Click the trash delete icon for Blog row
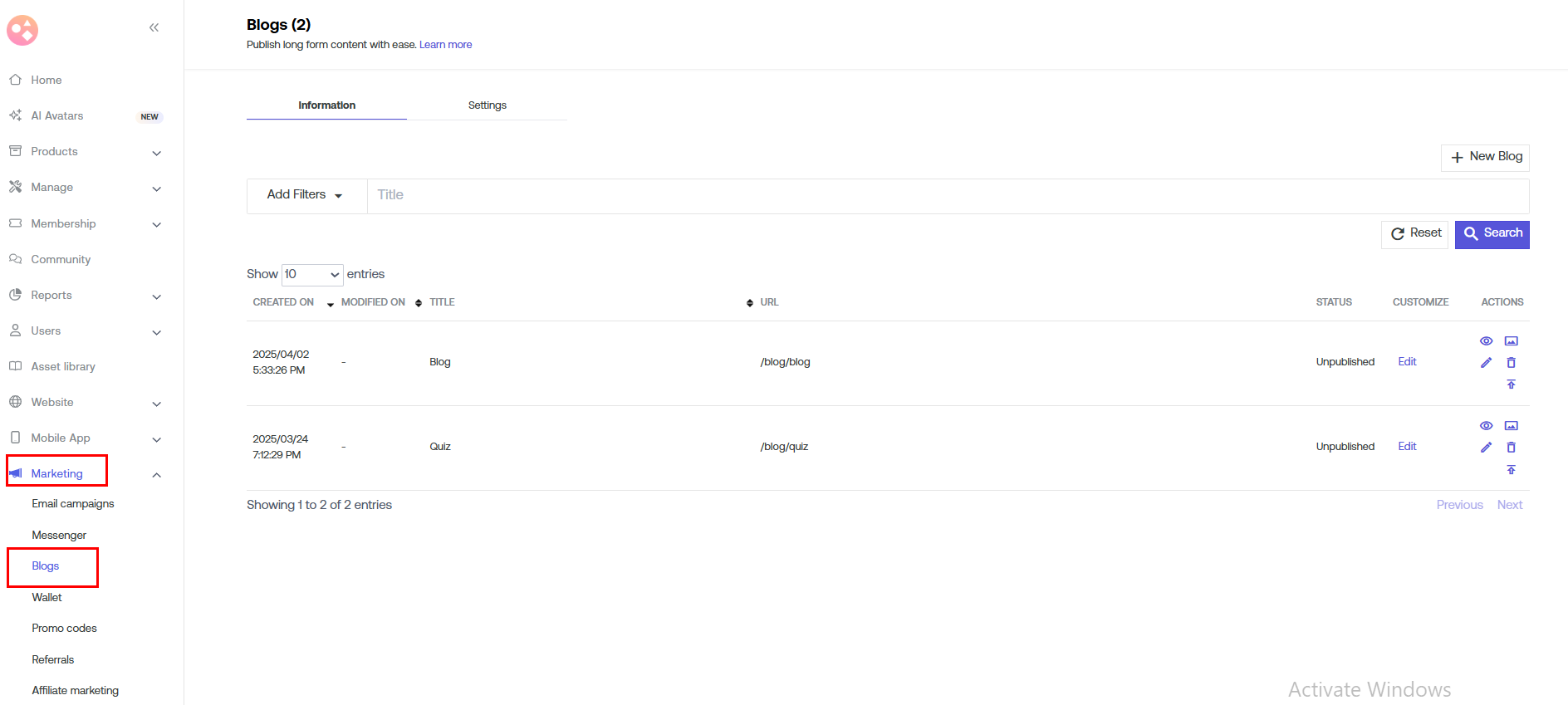The height and width of the screenshot is (705, 1568). [x=1511, y=363]
